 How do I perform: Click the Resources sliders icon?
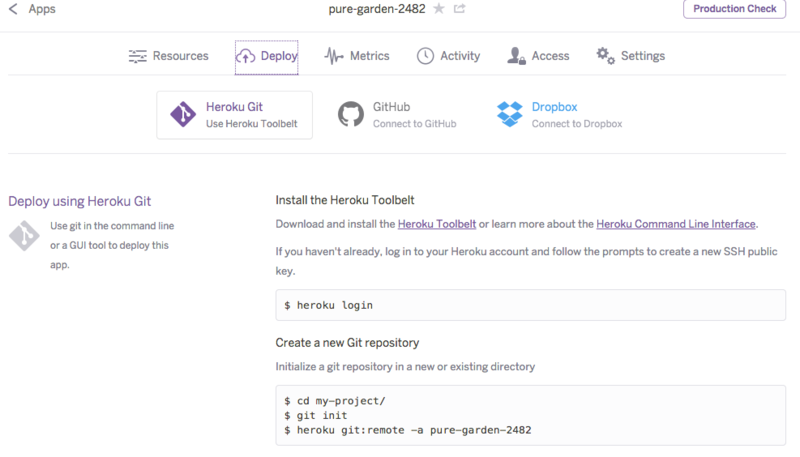(x=137, y=56)
